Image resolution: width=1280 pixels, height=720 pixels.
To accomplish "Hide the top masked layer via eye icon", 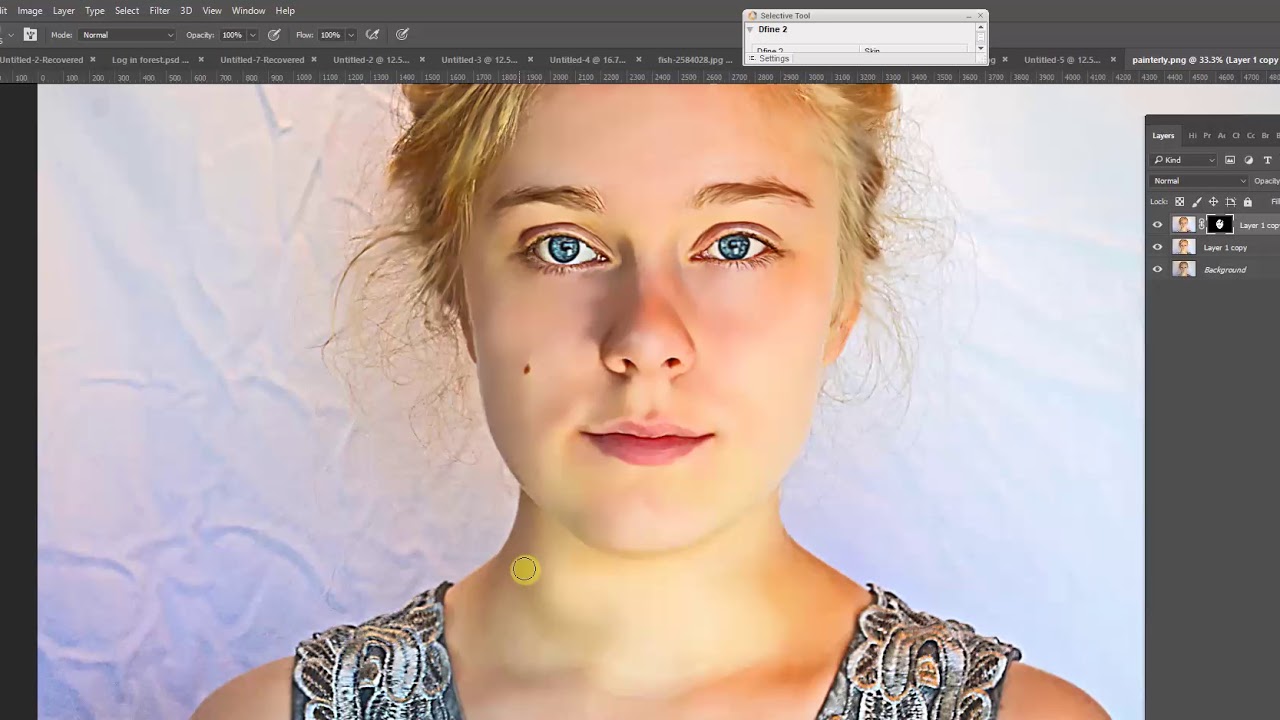I will [1158, 225].
